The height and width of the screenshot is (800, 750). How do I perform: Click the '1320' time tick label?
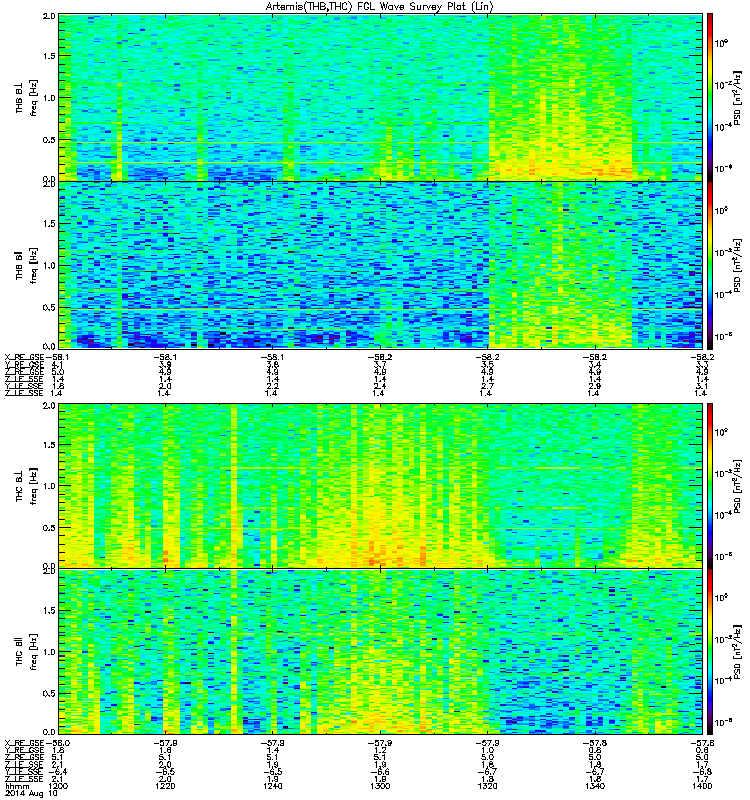point(487,786)
